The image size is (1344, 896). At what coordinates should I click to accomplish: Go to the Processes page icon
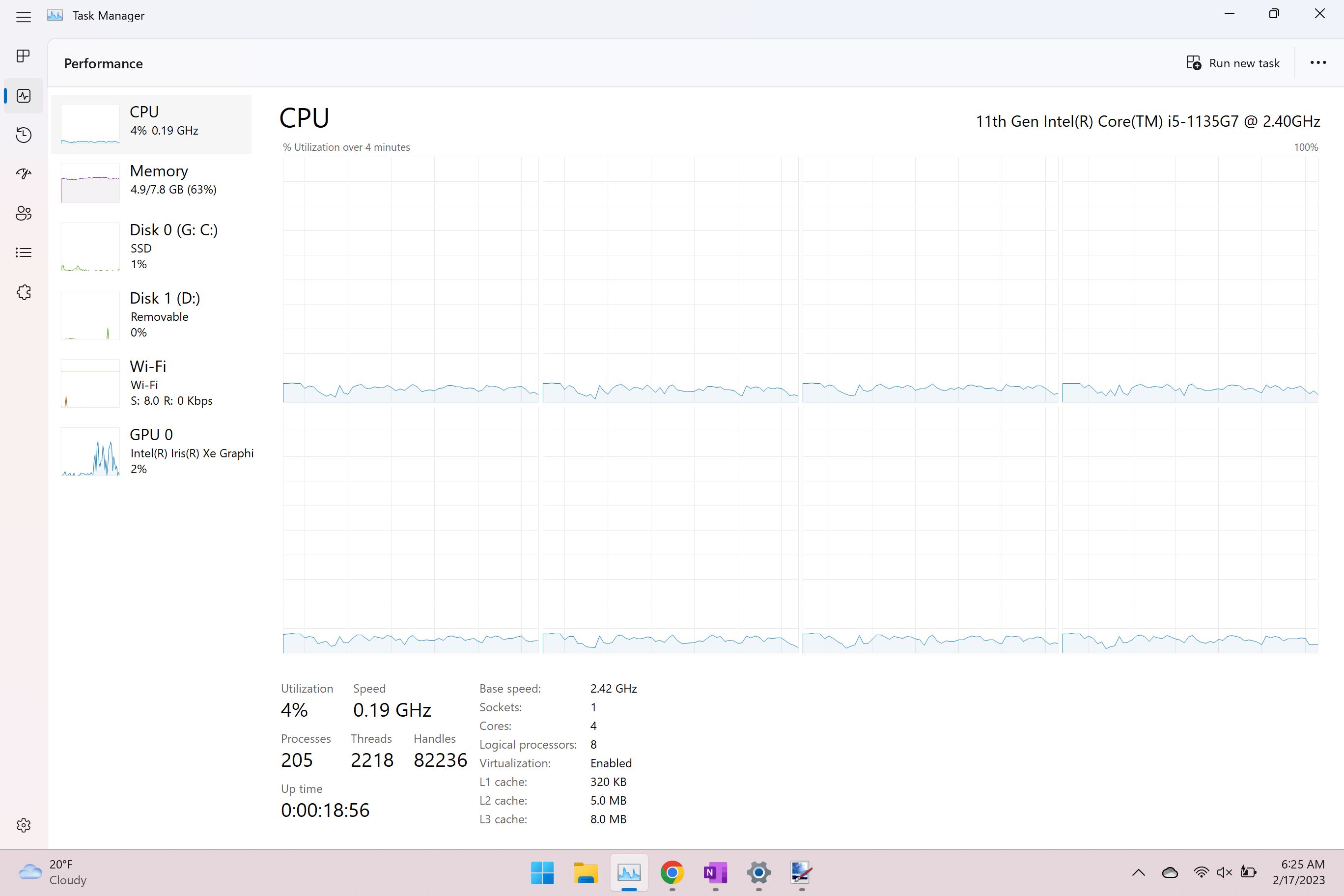click(24, 56)
